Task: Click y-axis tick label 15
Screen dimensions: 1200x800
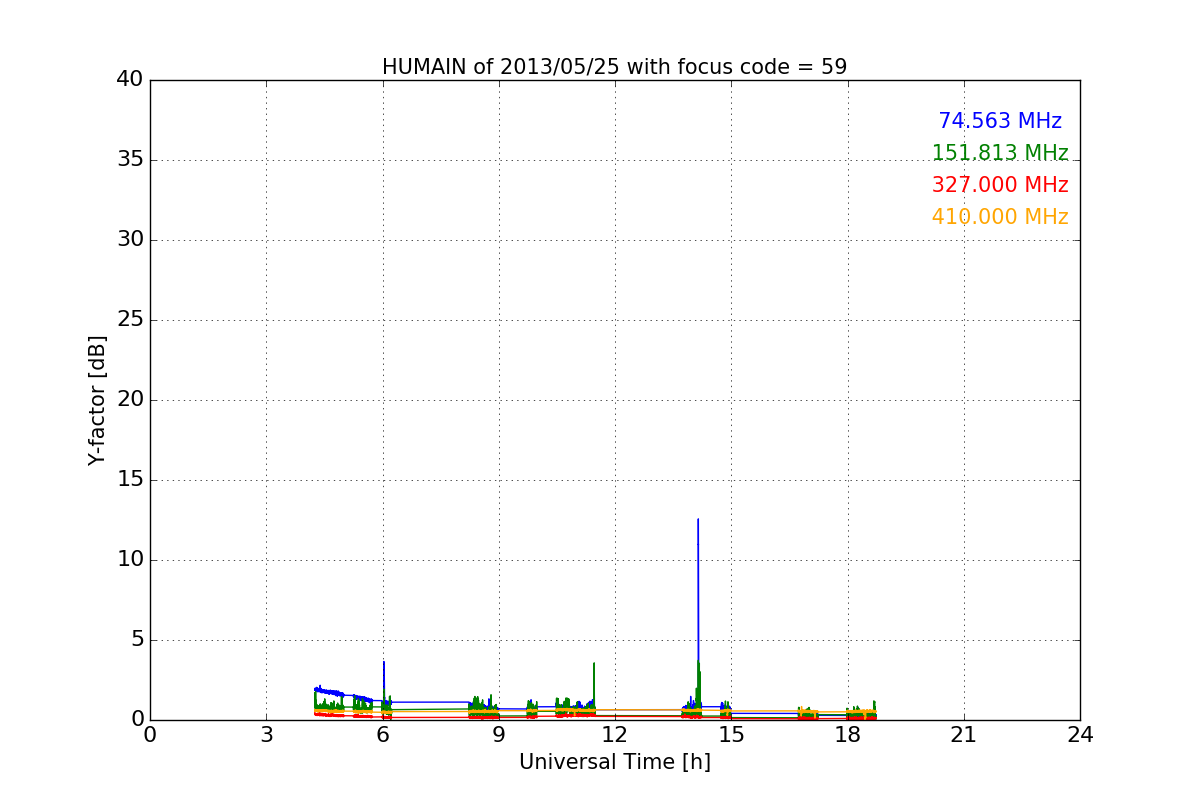Action: coord(130,479)
